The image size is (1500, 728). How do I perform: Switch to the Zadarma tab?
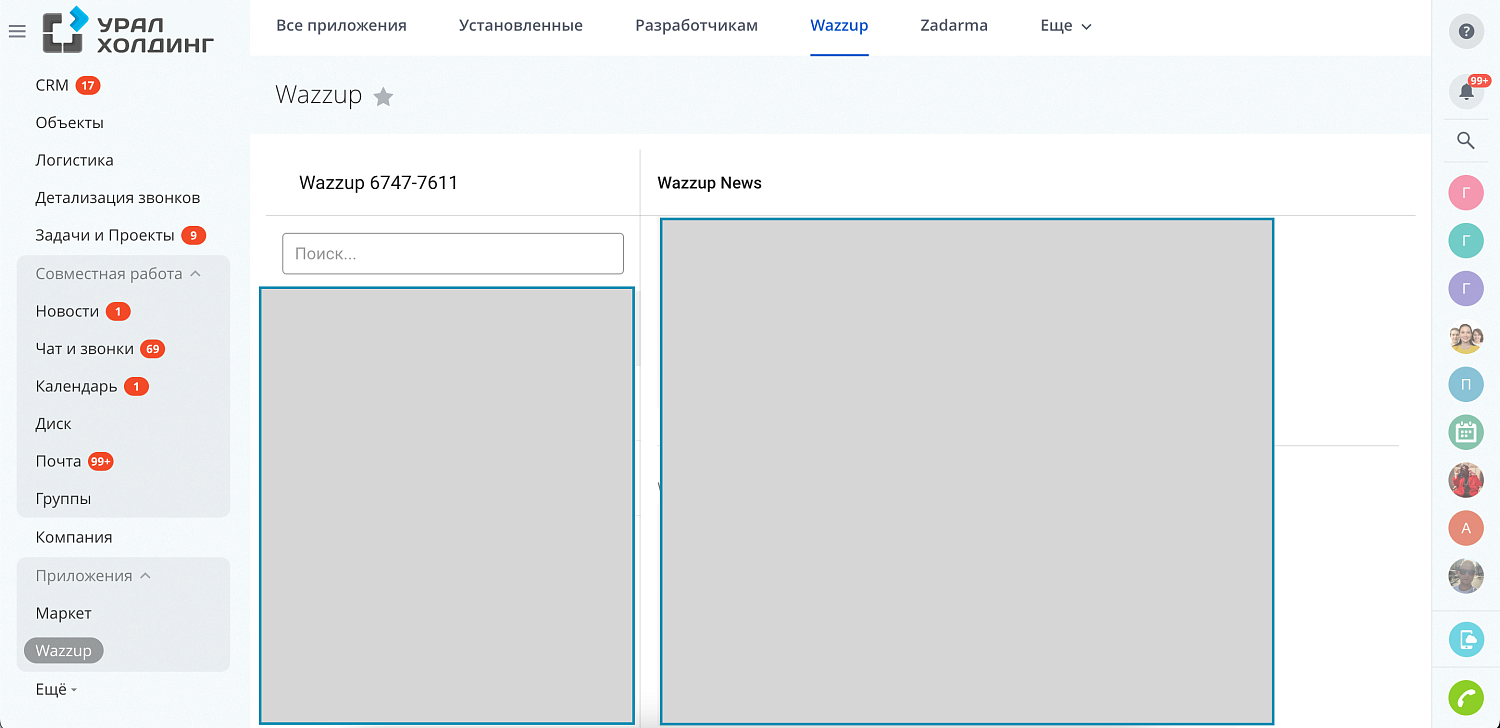(x=954, y=25)
